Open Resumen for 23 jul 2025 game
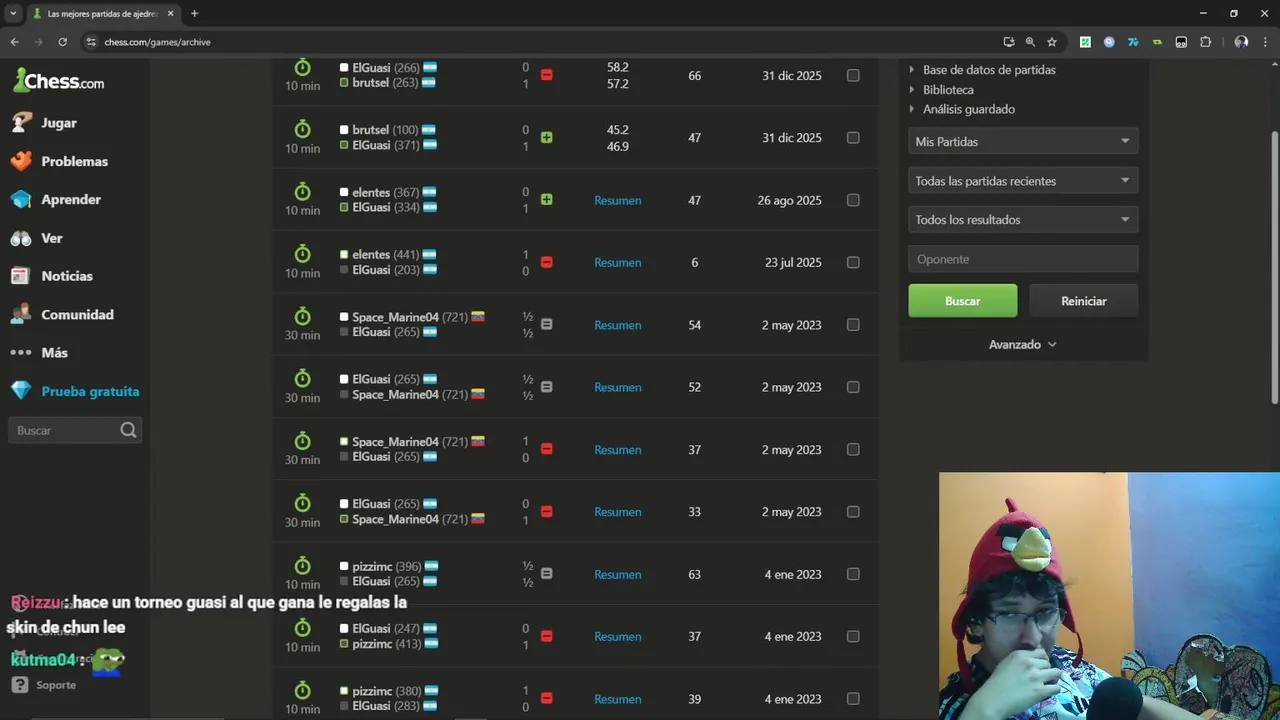 point(618,262)
